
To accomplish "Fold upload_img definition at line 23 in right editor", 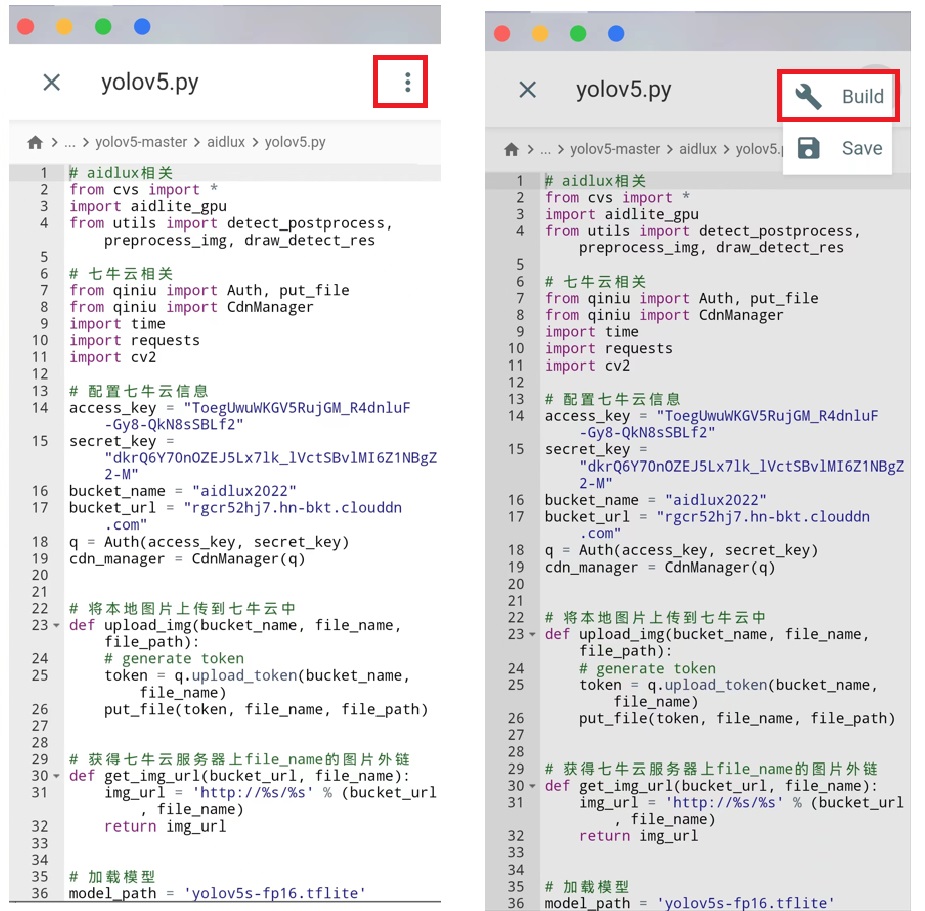I will [531, 635].
